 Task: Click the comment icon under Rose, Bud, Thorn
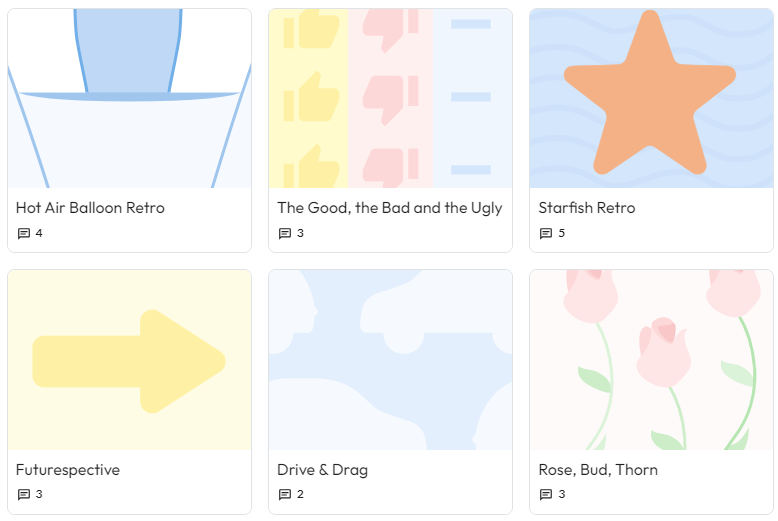coord(546,495)
